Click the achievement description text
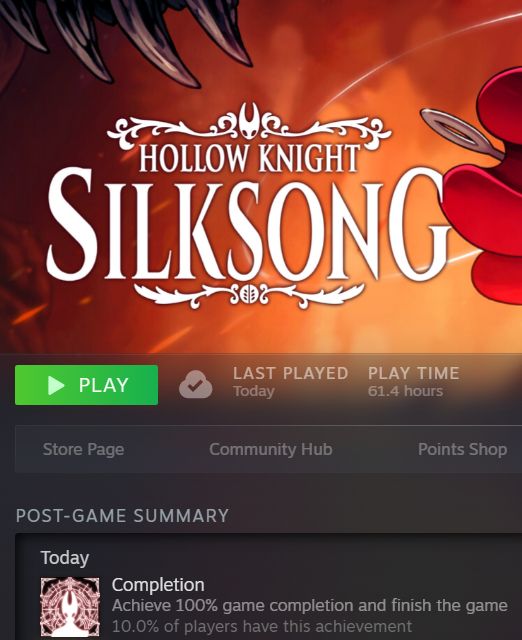Screen dimensions: 522x640 tap(309, 606)
